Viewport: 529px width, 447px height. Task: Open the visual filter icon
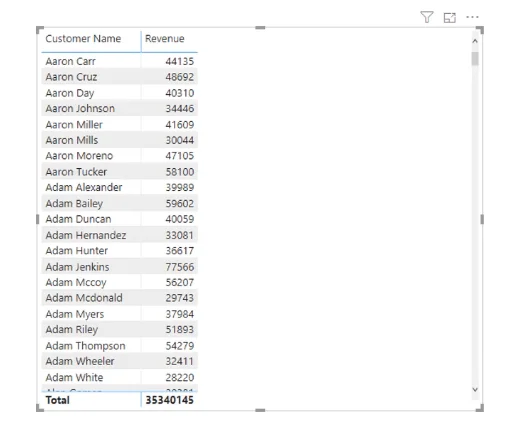coord(427,17)
